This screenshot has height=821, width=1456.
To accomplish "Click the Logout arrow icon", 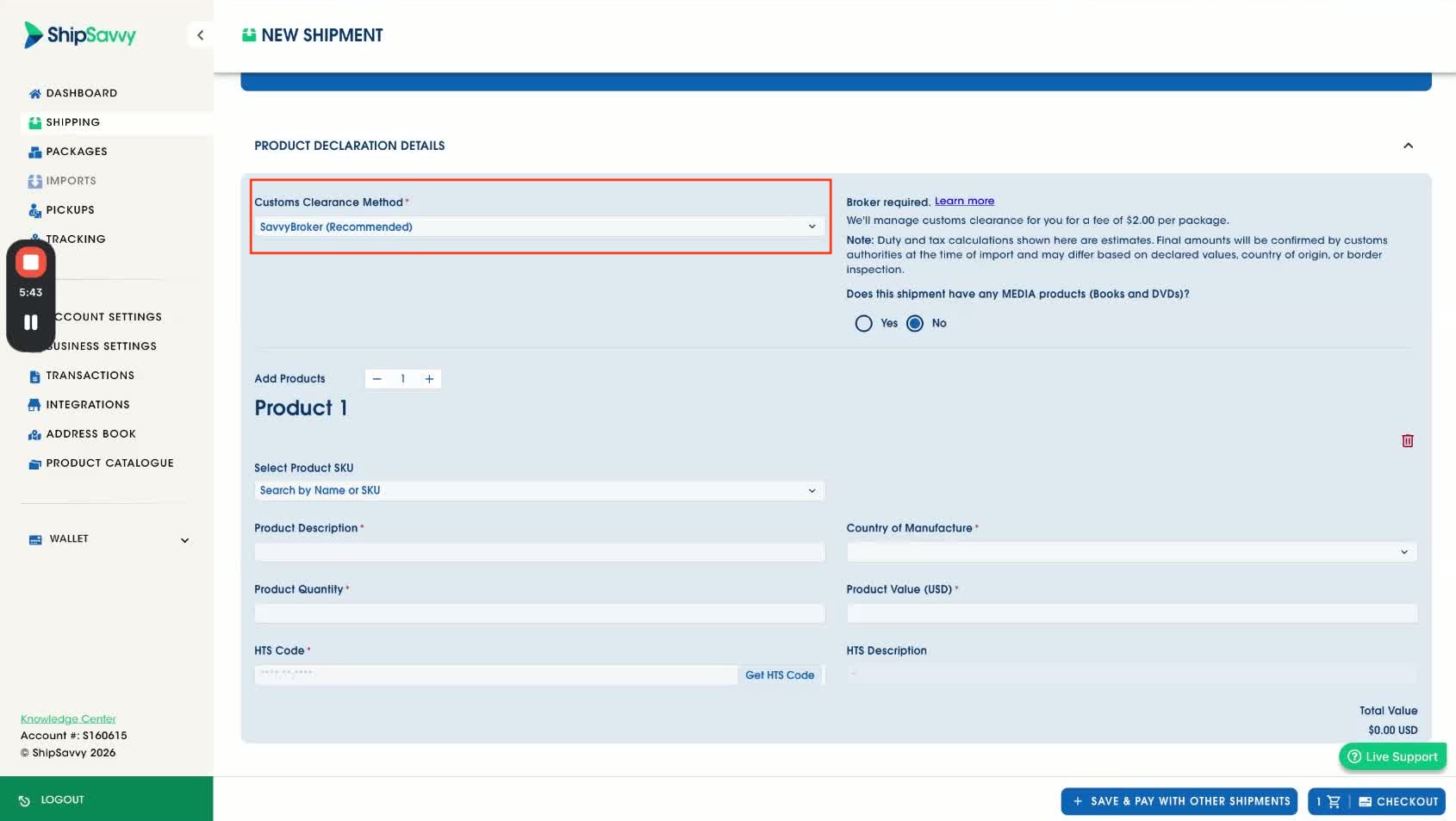I will click(24, 800).
